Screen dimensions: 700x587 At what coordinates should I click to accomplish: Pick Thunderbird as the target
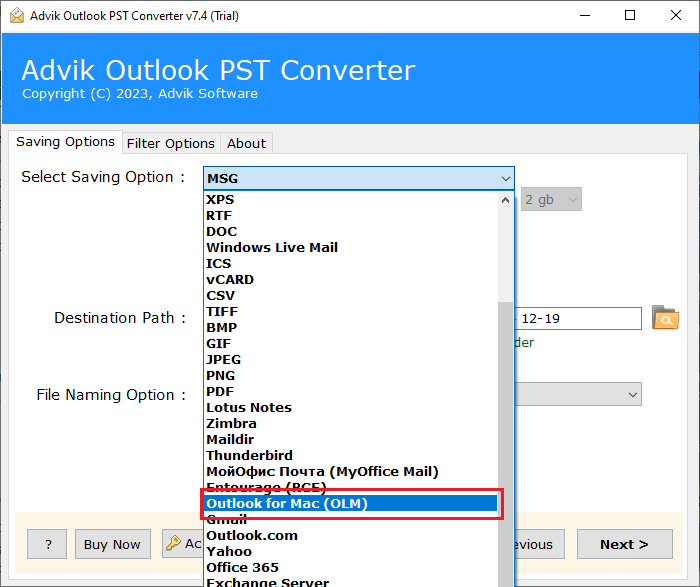point(351,456)
